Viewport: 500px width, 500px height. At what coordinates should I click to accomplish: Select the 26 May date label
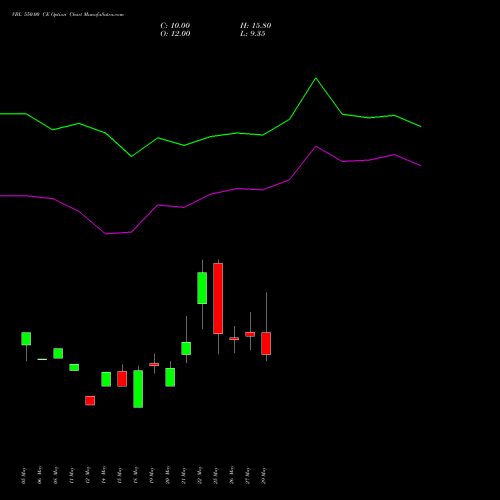[231, 475]
